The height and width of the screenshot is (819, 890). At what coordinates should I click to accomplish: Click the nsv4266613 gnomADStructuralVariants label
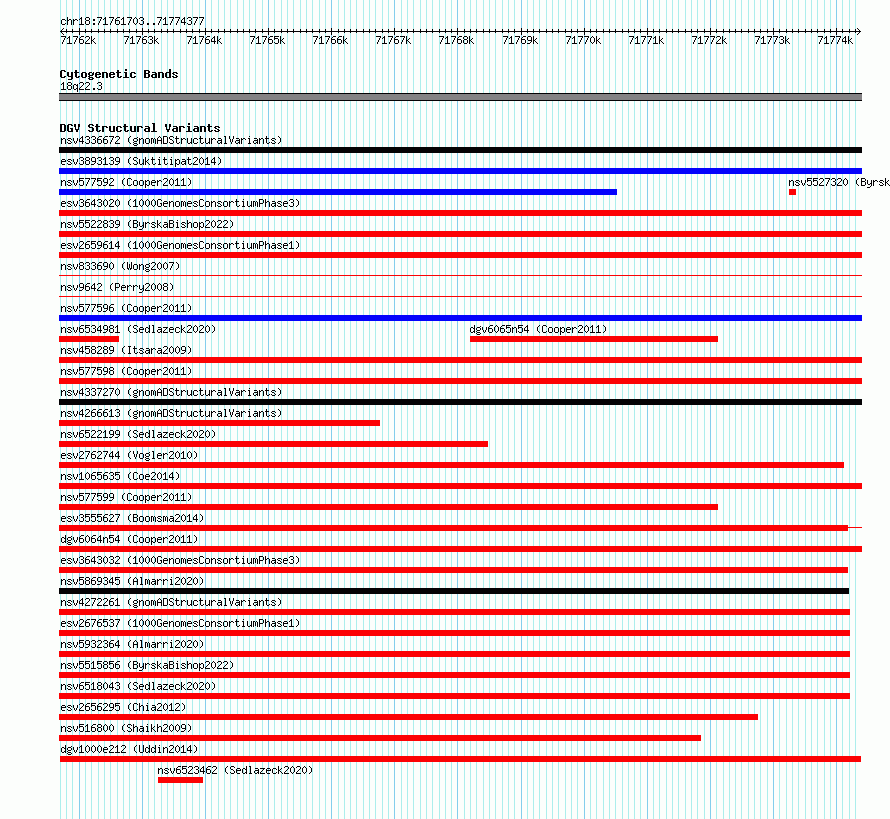click(x=171, y=413)
